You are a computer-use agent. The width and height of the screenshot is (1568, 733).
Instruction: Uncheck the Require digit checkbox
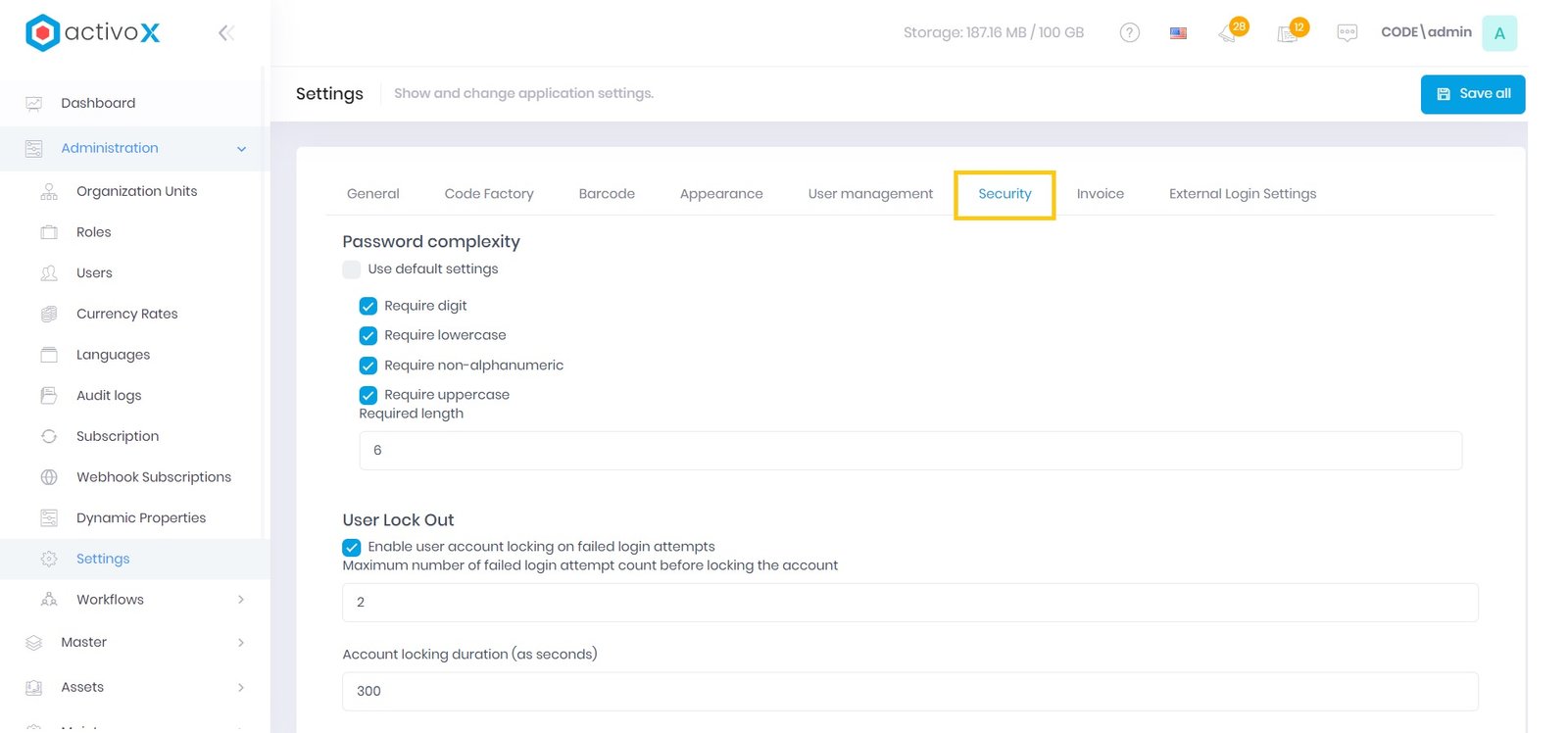pyautogui.click(x=368, y=306)
